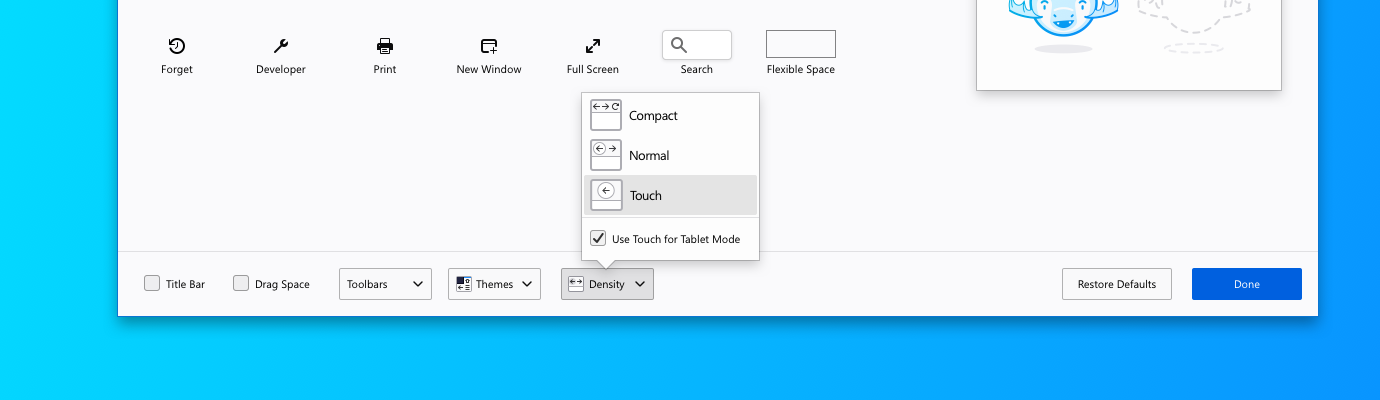Click the Compact density preview icon
1380x400 pixels.
pos(606,115)
